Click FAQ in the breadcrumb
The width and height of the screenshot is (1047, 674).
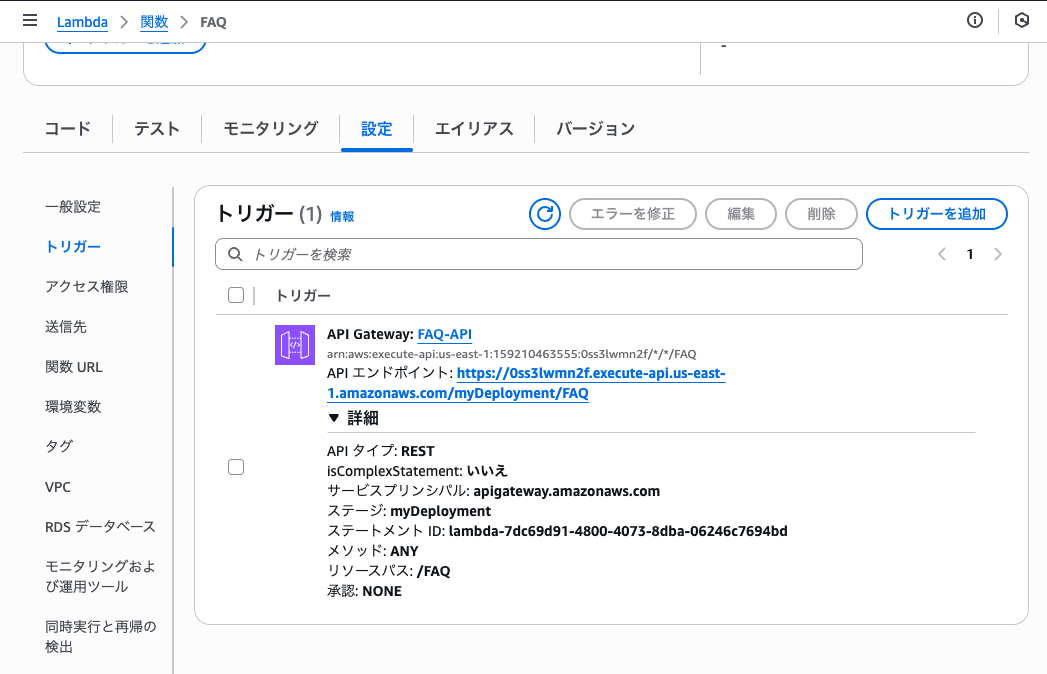tap(214, 22)
